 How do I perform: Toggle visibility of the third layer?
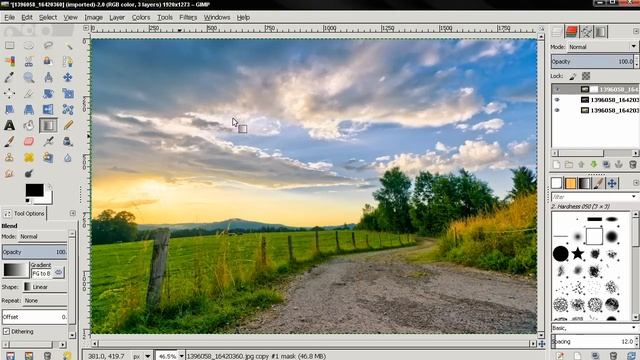[x=557, y=110]
